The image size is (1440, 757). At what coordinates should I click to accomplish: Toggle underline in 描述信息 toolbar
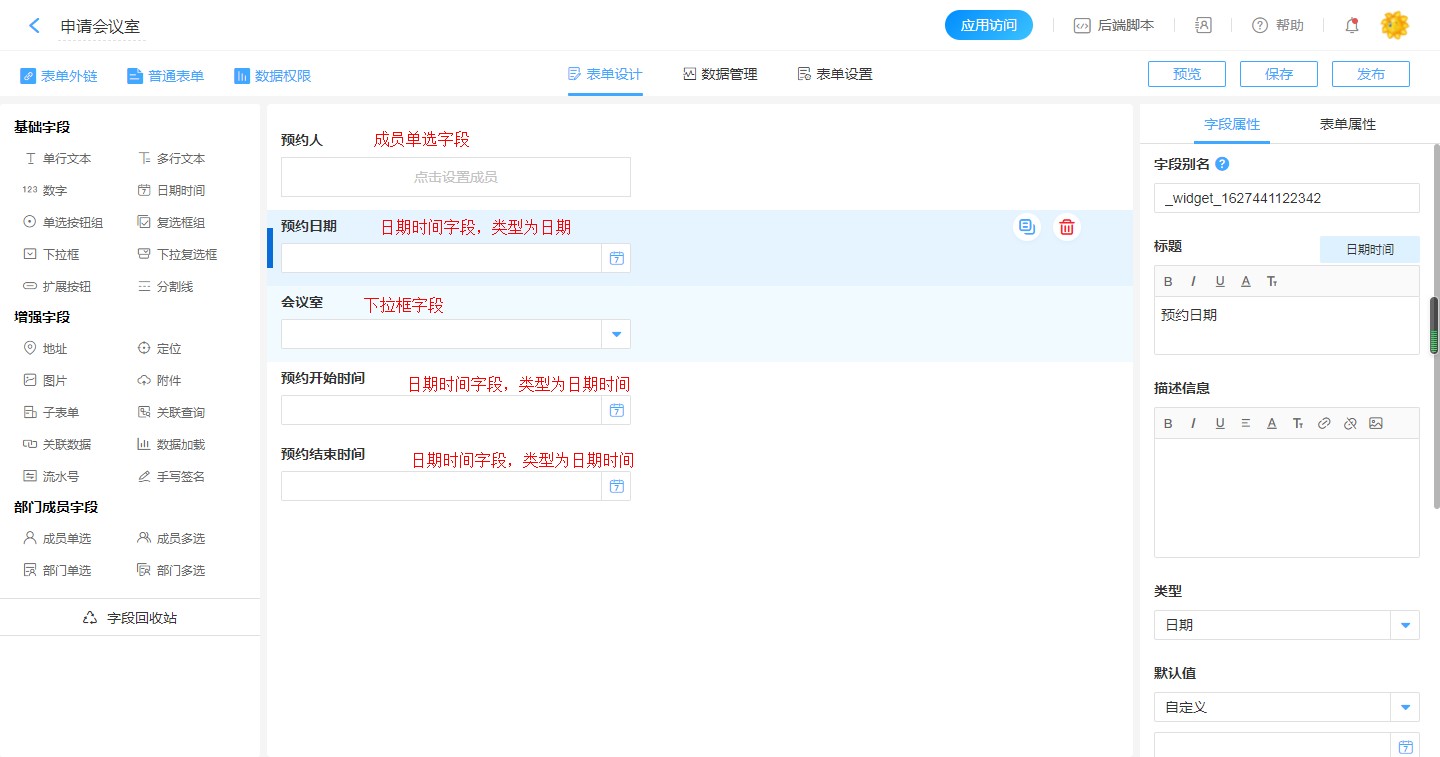click(x=1220, y=423)
